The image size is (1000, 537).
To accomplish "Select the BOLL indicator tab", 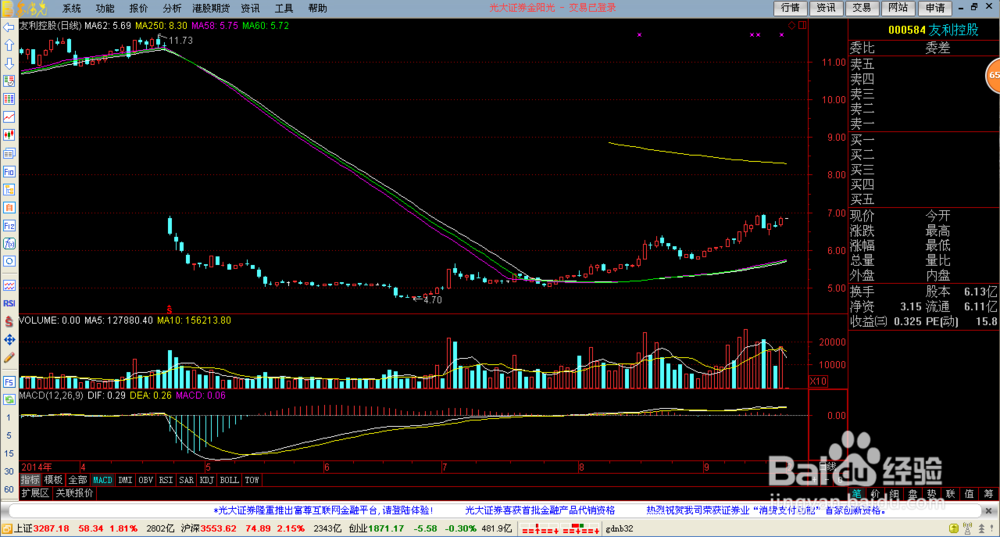I will pyautogui.click(x=229, y=480).
